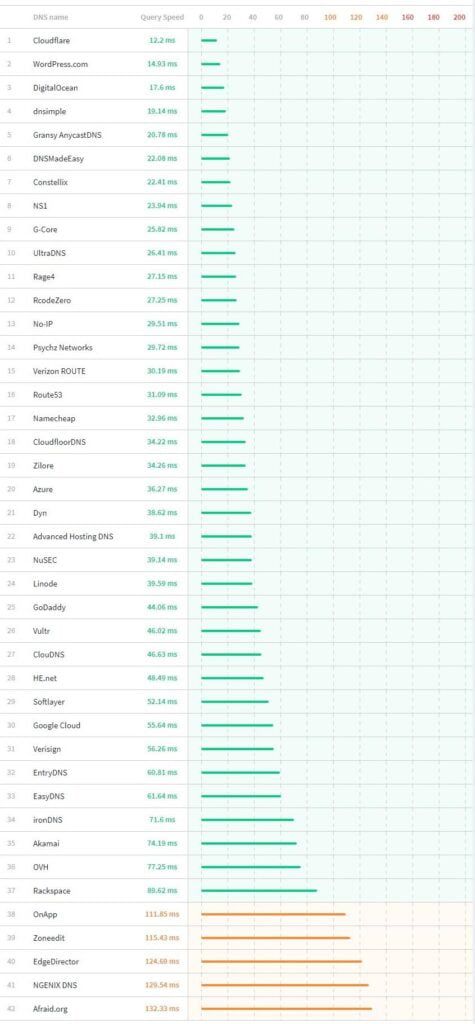Open the NGENIX DNS entry
Image resolution: width=475 pixels, height=1024 pixels.
point(55,985)
